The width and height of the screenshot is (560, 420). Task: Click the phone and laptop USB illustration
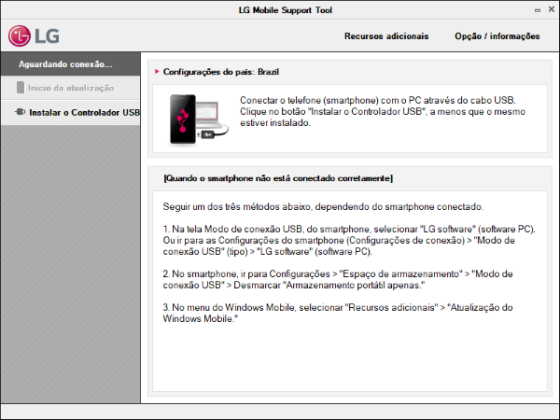tap(199, 119)
